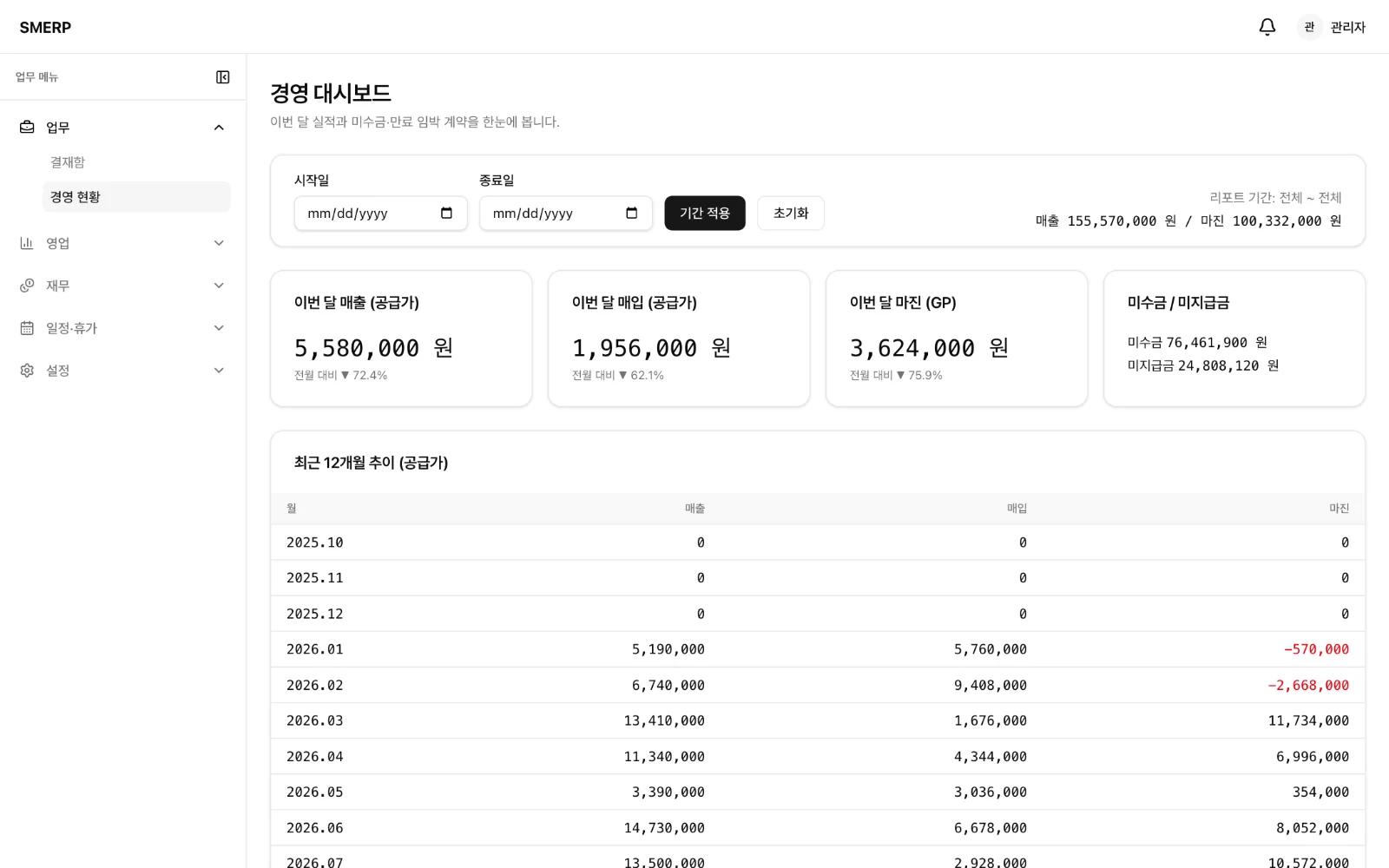Expand the 영업 menu chevron
The image size is (1389, 868).
coord(219,243)
